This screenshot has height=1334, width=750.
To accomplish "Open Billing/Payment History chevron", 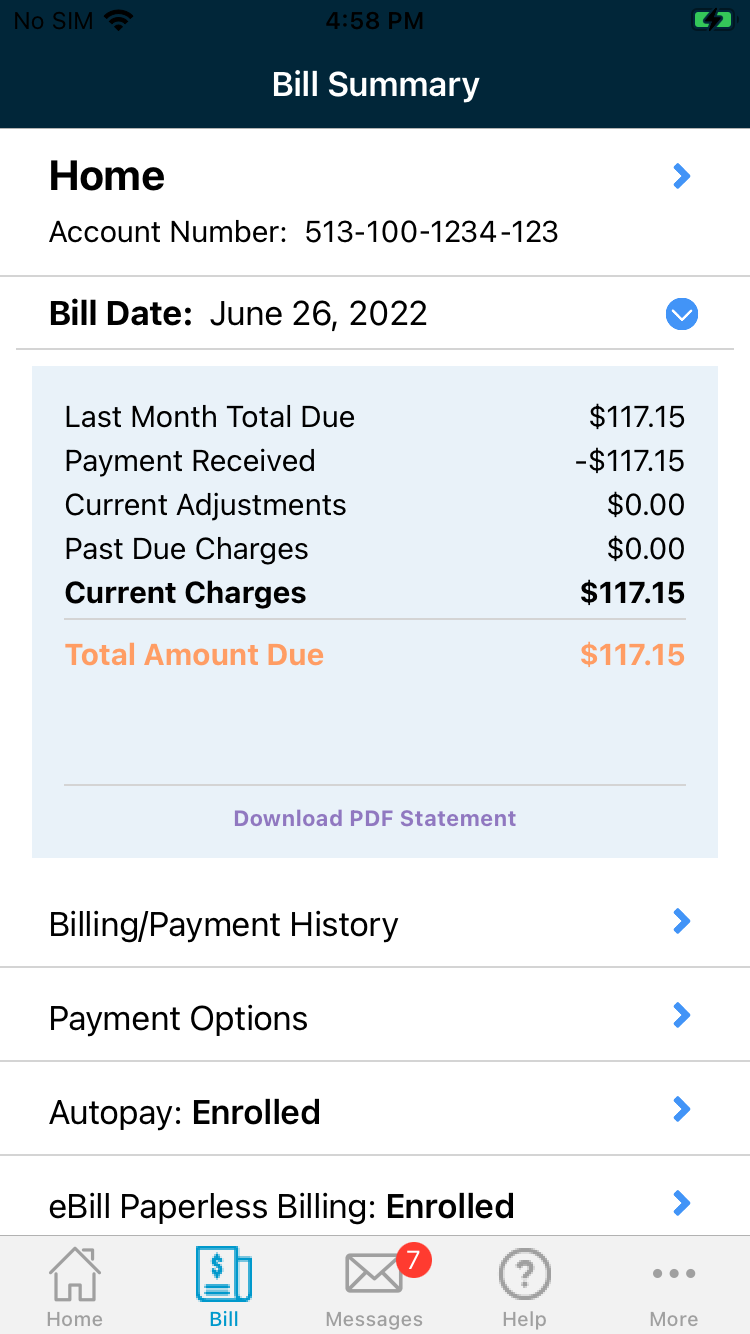I will tap(682, 921).
